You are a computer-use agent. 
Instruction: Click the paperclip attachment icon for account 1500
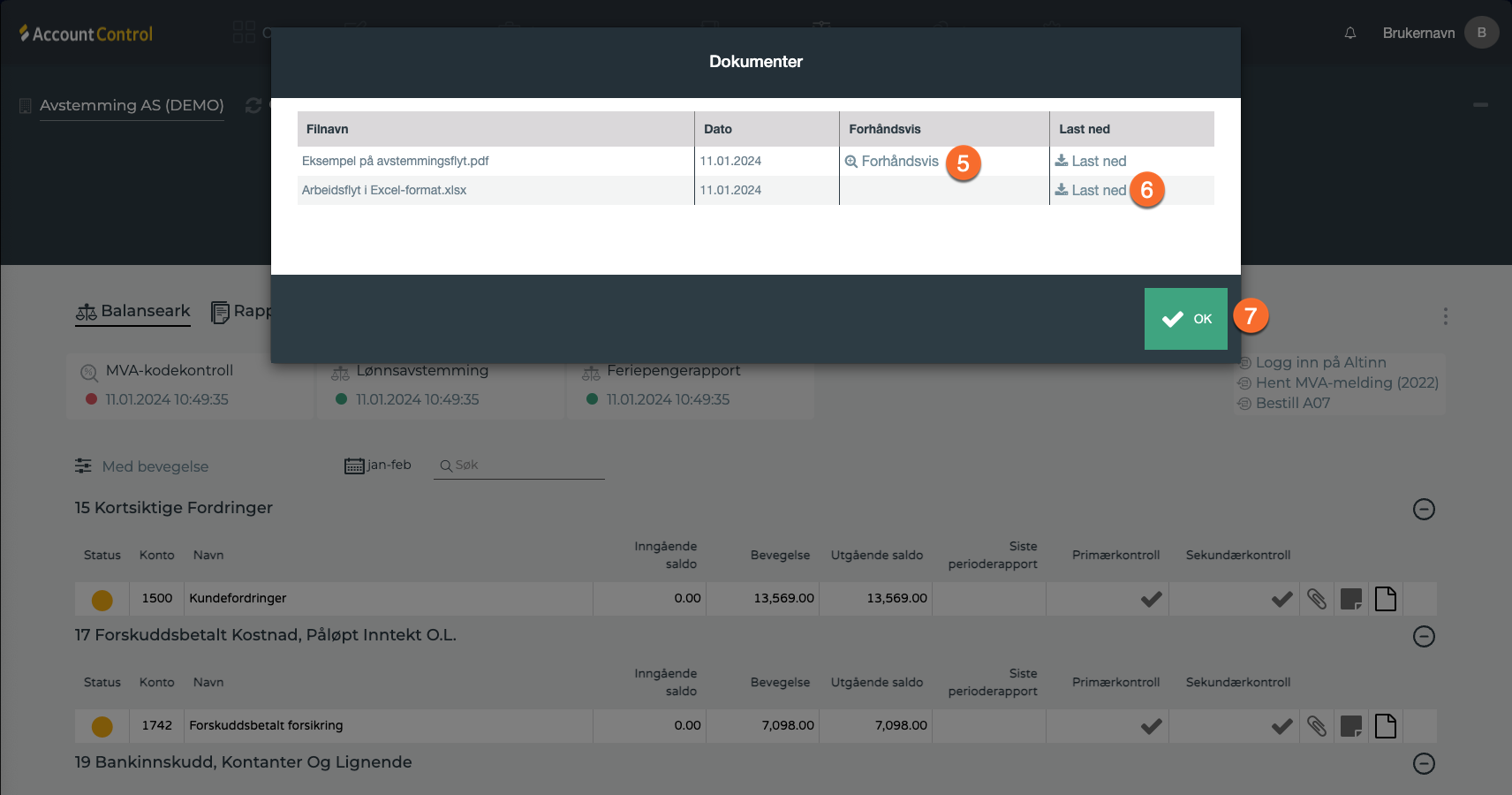[1316, 599]
